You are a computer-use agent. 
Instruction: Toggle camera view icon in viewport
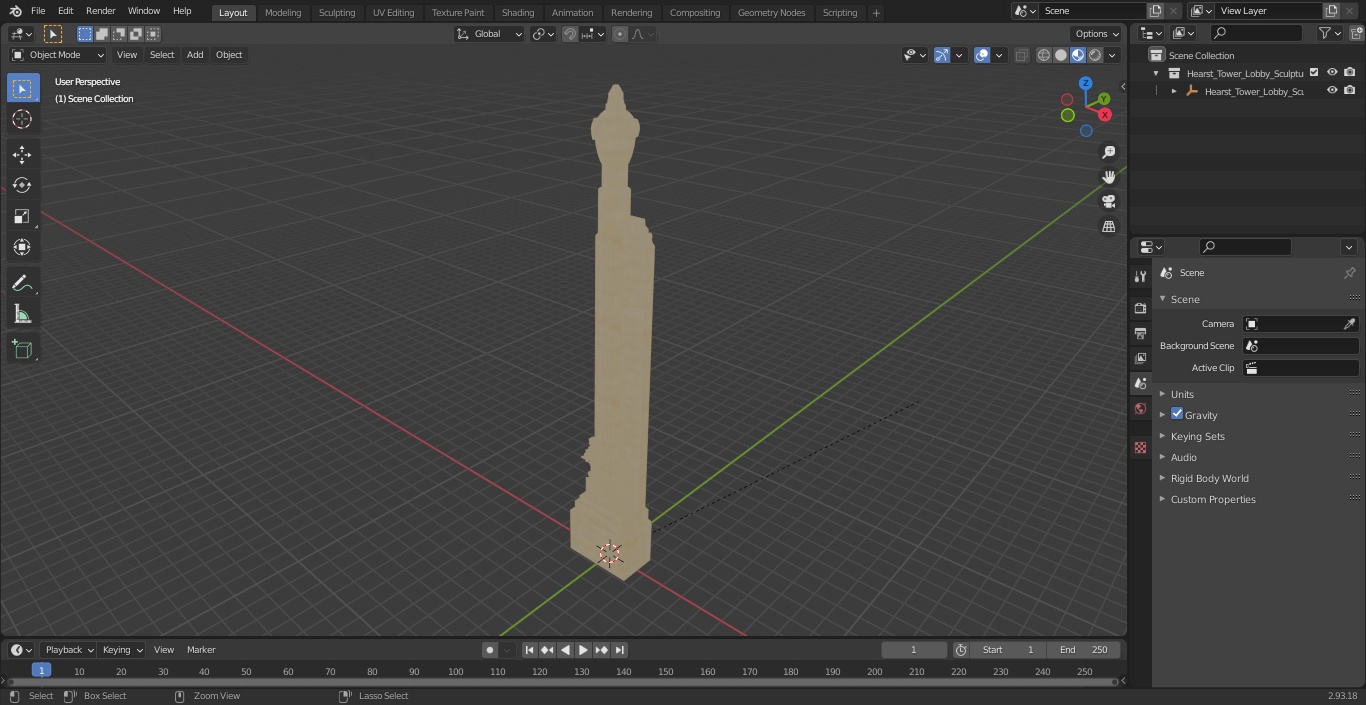(x=1108, y=201)
